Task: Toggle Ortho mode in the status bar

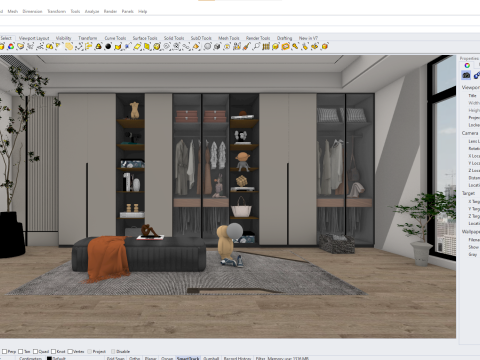Action: [x=134, y=358]
